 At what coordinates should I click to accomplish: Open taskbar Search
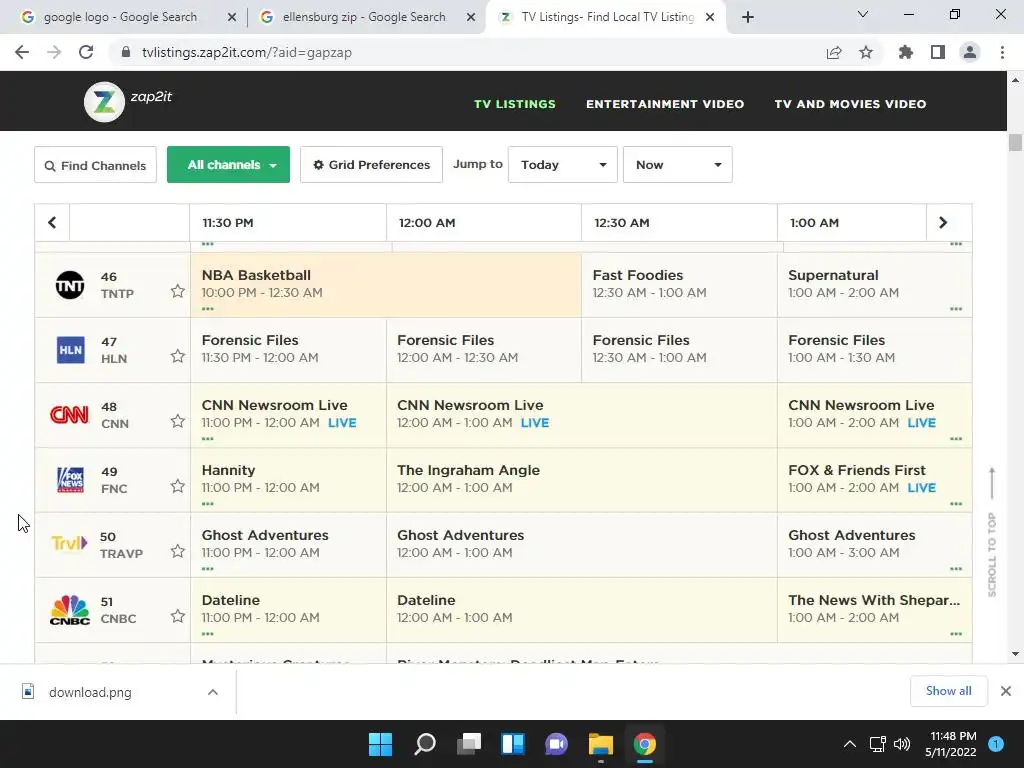(x=424, y=744)
